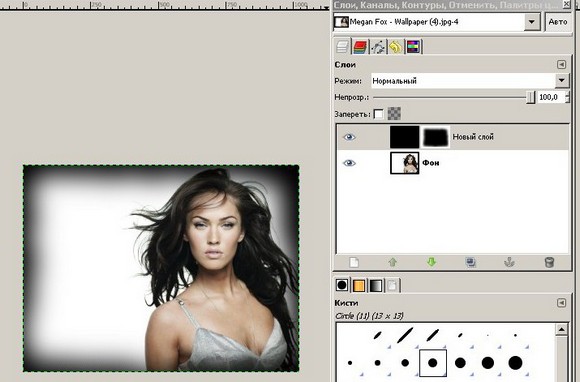Click the opacity slider handle
The width and height of the screenshot is (580, 382).
tap(530, 98)
